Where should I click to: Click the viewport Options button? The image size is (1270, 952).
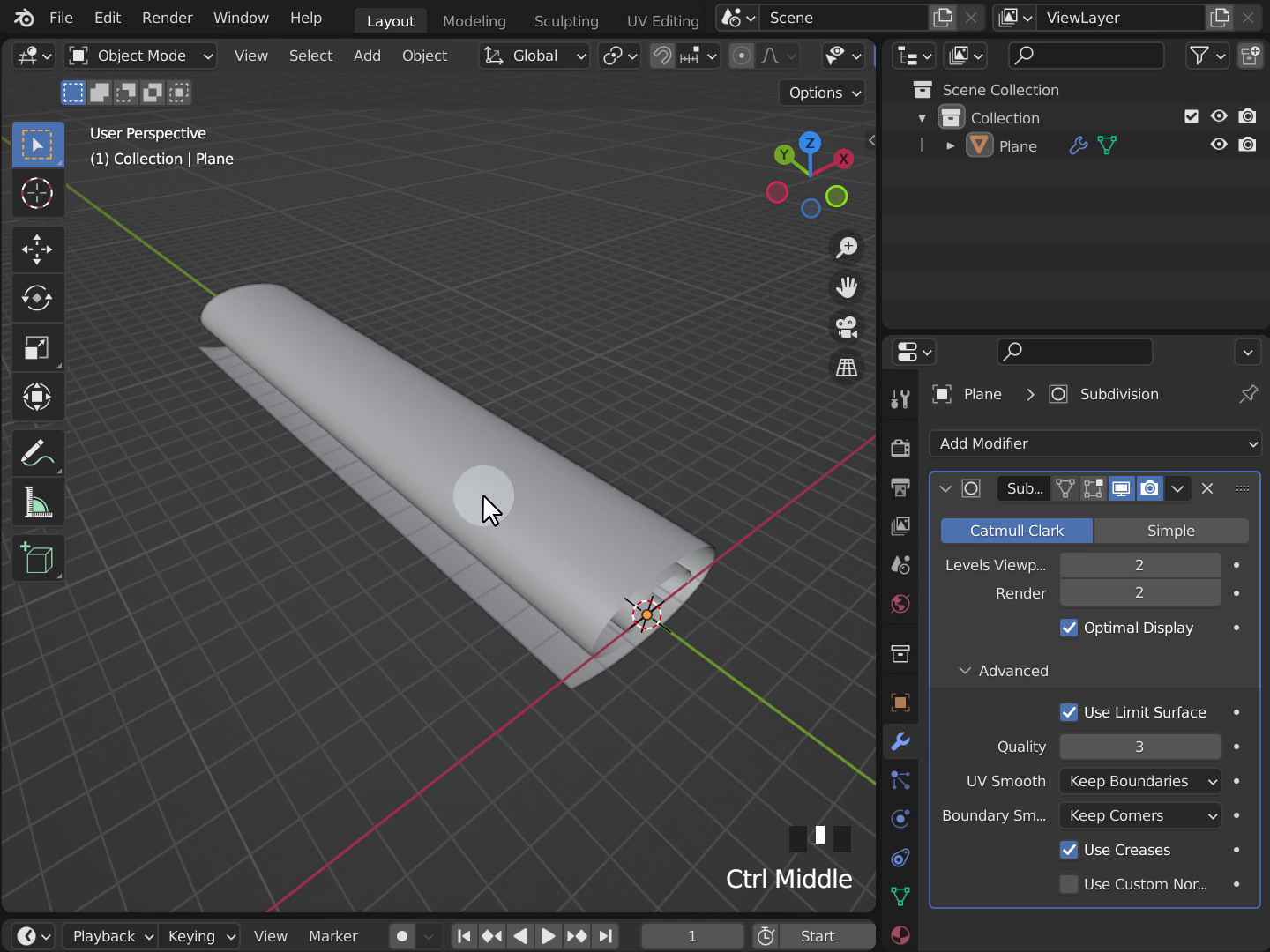point(822,93)
